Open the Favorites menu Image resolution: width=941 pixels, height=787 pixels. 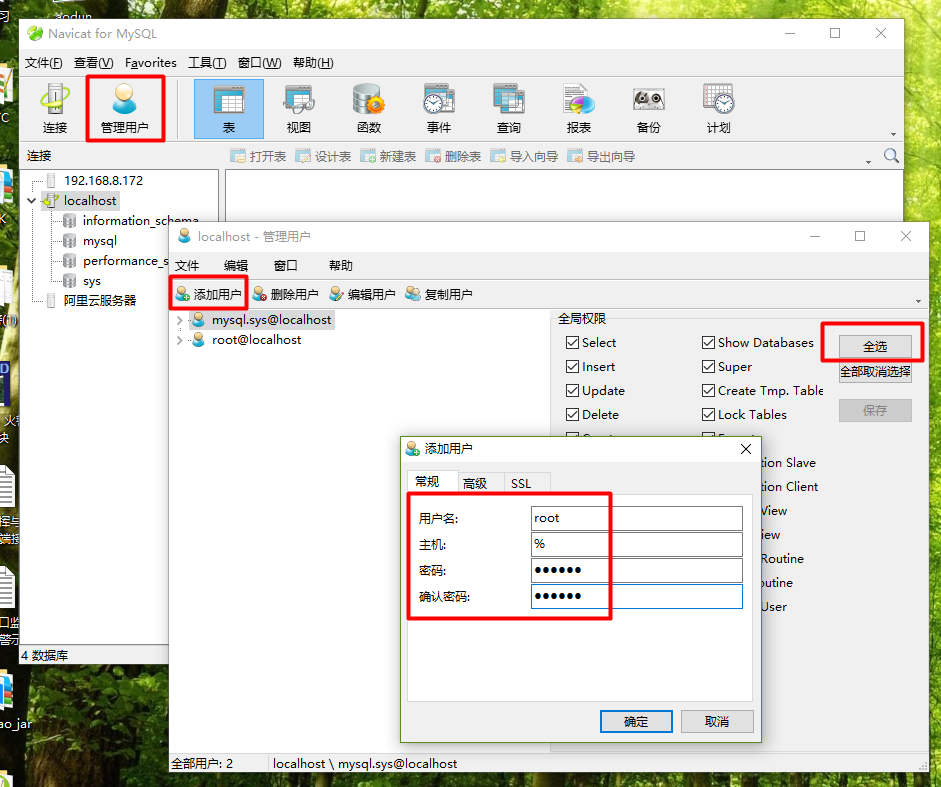151,63
